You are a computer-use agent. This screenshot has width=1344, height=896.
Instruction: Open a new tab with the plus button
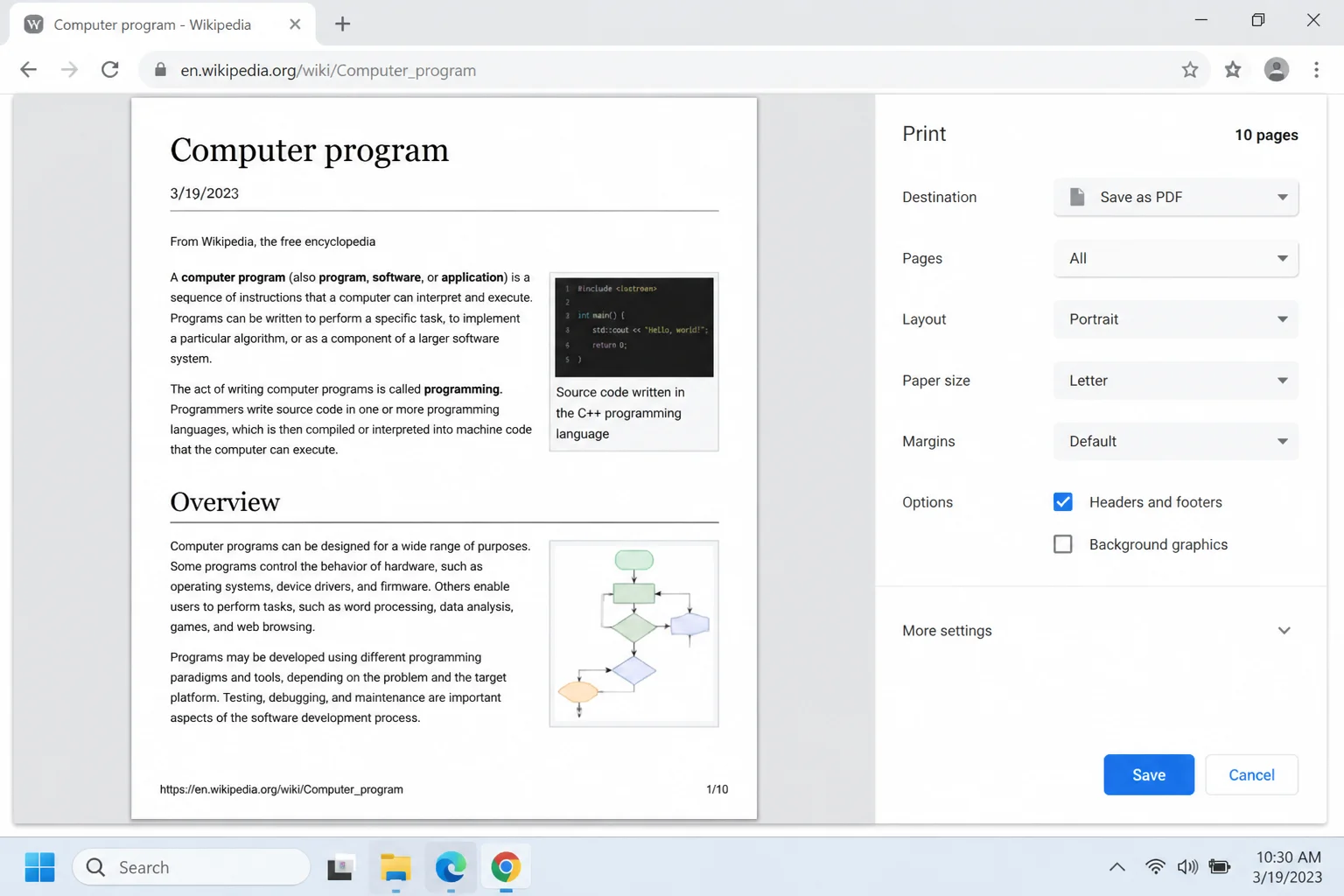point(343,24)
